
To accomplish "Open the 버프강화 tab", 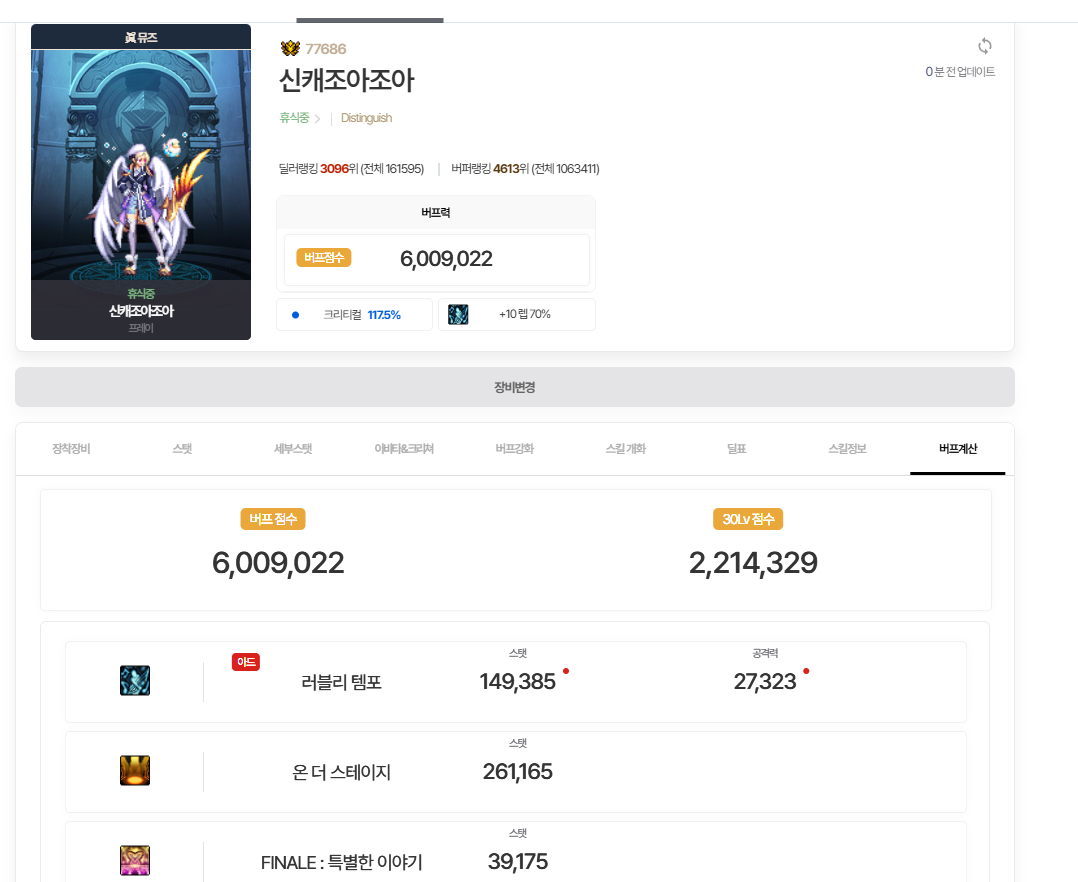I will (515, 449).
